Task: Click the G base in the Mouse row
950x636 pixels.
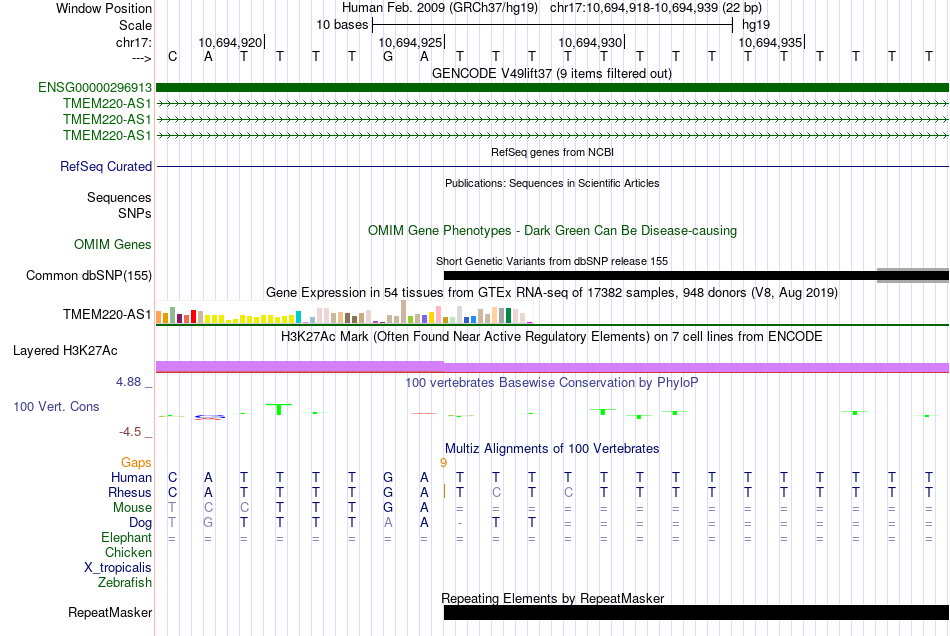Action: coord(388,508)
